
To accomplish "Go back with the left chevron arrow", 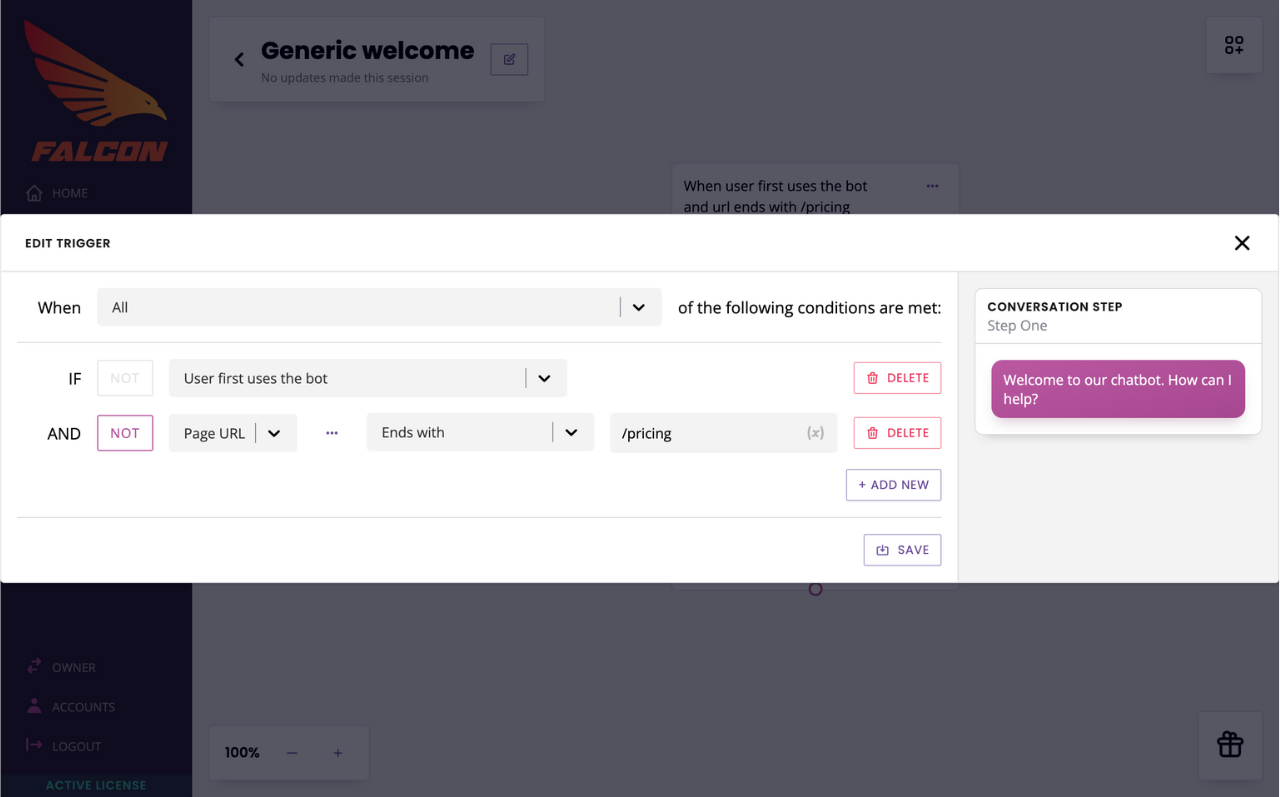I will click(239, 60).
